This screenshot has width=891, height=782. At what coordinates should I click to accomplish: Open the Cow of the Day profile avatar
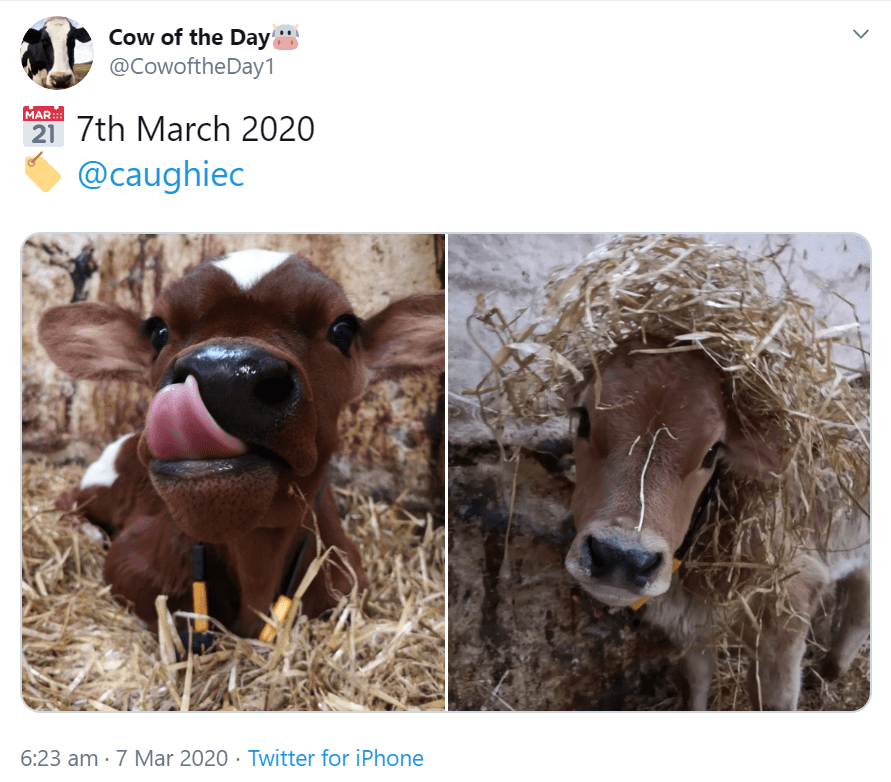coord(57,52)
